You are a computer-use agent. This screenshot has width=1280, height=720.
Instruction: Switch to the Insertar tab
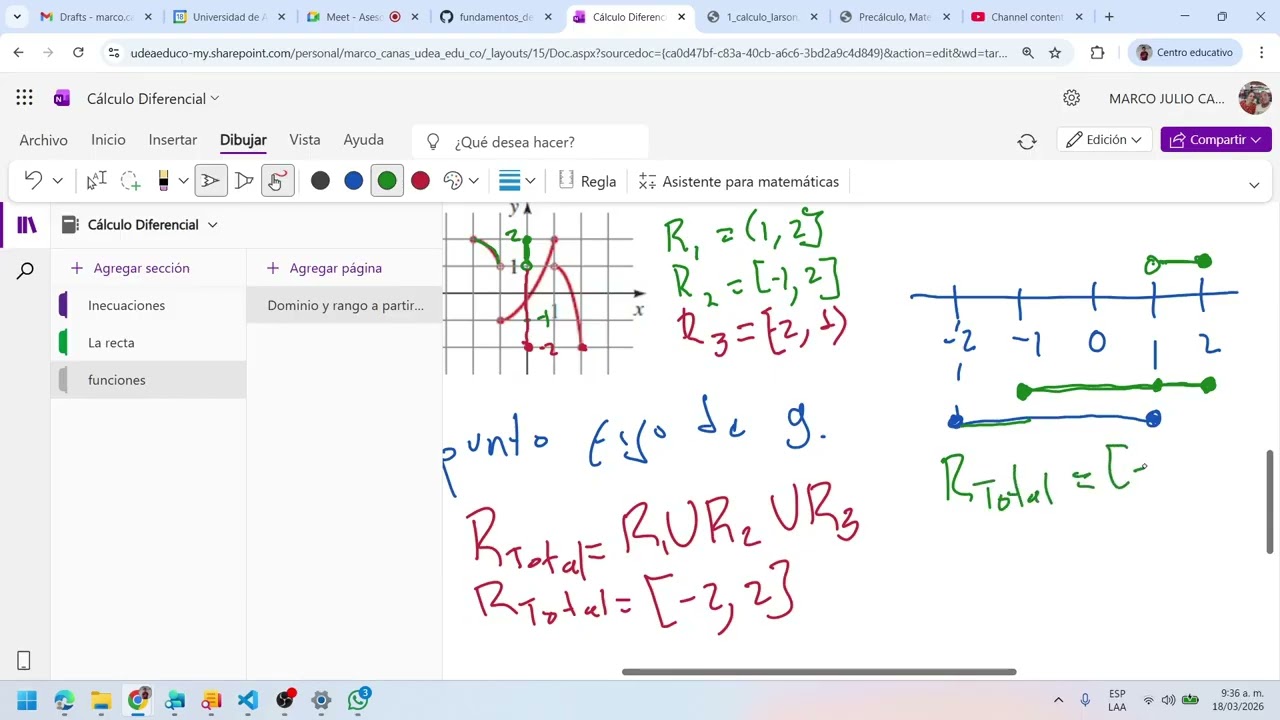tap(173, 140)
